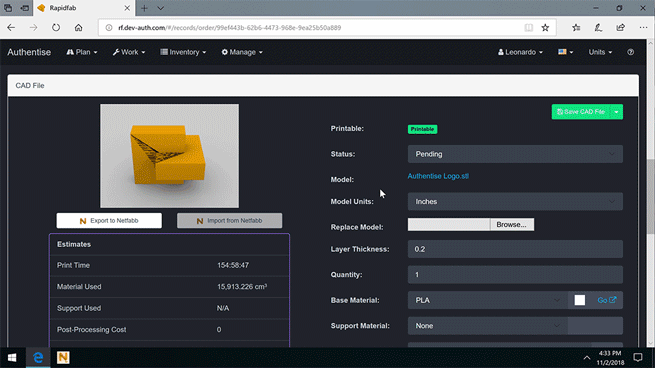
Task: Click the Support Used N/A value
Action: pyautogui.click(x=223, y=308)
